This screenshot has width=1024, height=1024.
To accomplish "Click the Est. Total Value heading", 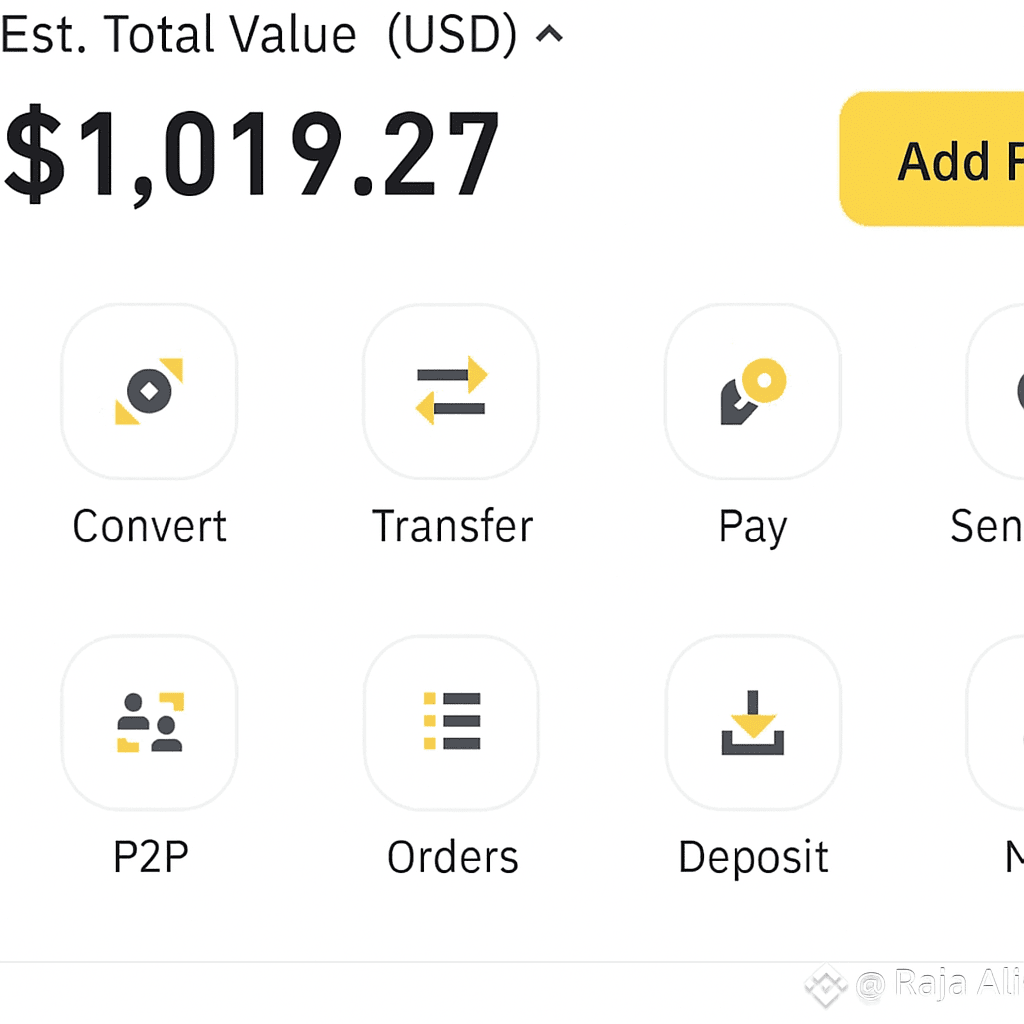I will pyautogui.click(x=178, y=36).
